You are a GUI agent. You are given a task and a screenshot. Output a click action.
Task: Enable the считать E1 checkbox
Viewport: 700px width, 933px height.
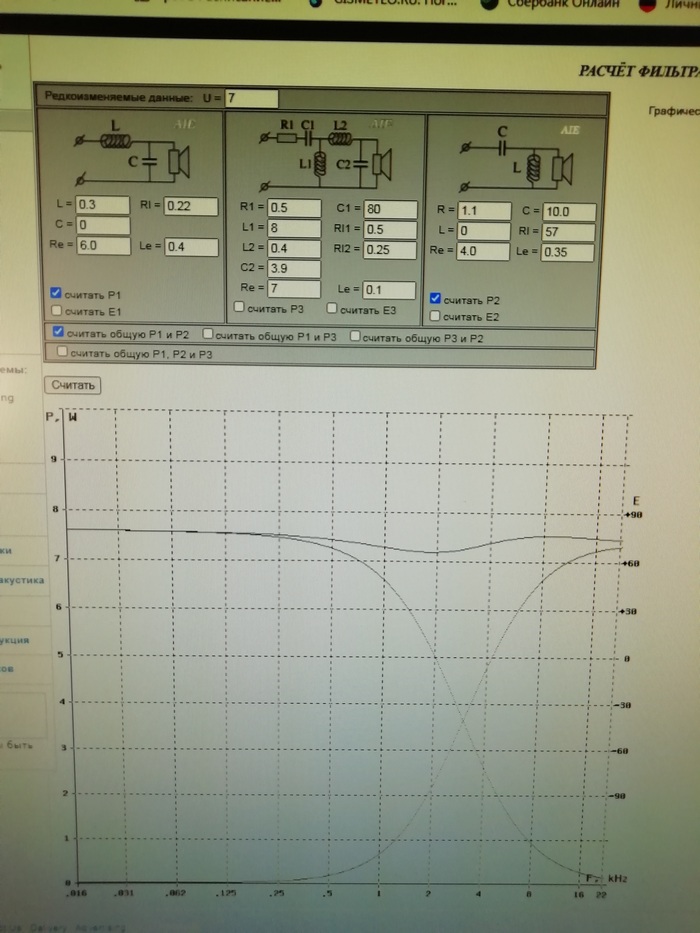(57, 310)
